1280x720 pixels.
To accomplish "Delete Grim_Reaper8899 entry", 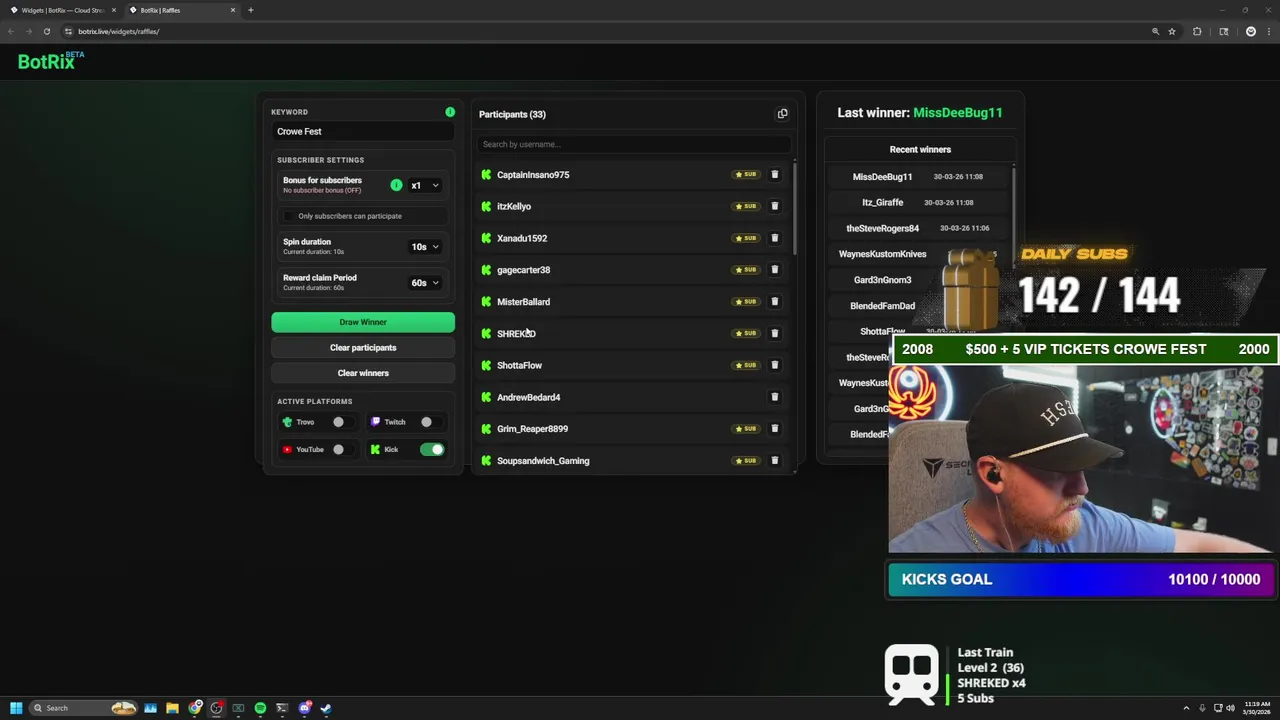I will [x=774, y=429].
